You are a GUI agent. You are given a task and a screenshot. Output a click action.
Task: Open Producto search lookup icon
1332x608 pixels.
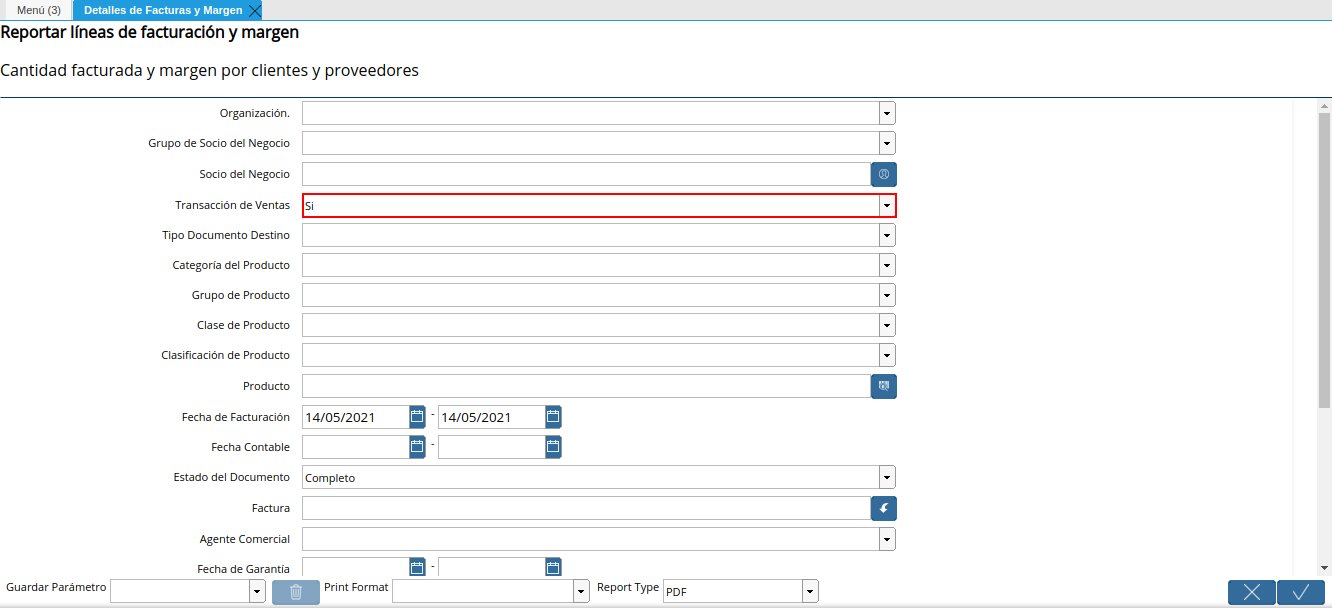point(884,386)
